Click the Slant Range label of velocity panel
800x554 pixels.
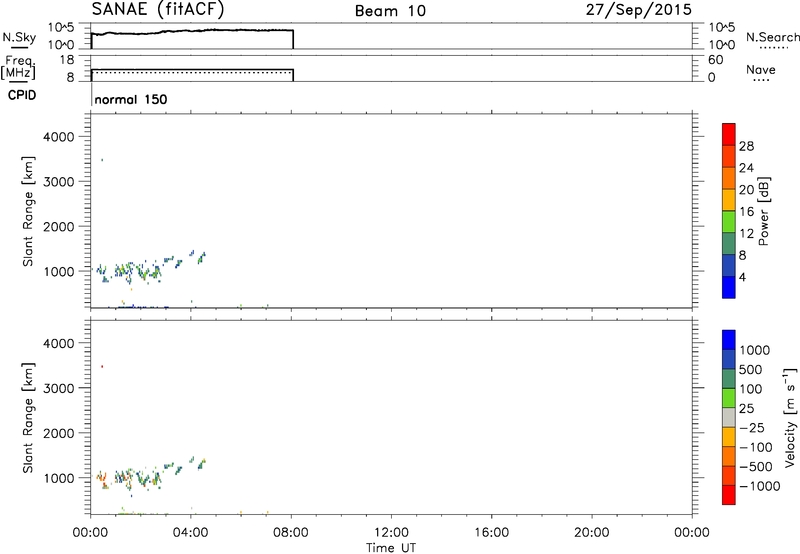28,418
